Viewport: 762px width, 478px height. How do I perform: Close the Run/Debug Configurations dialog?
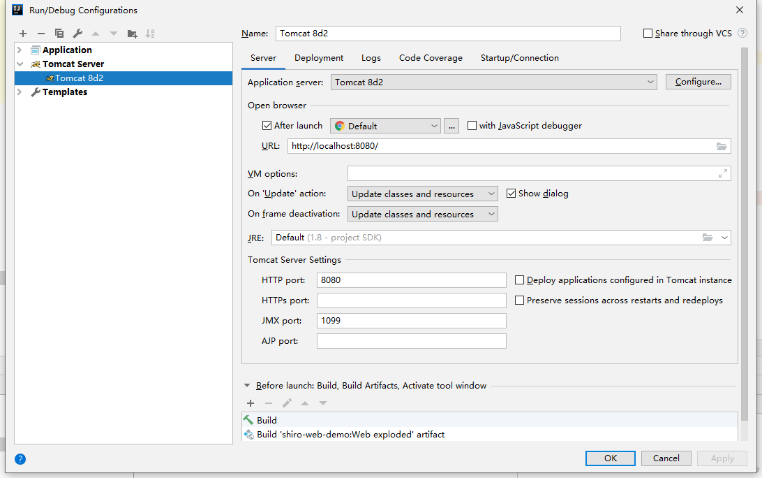739,10
